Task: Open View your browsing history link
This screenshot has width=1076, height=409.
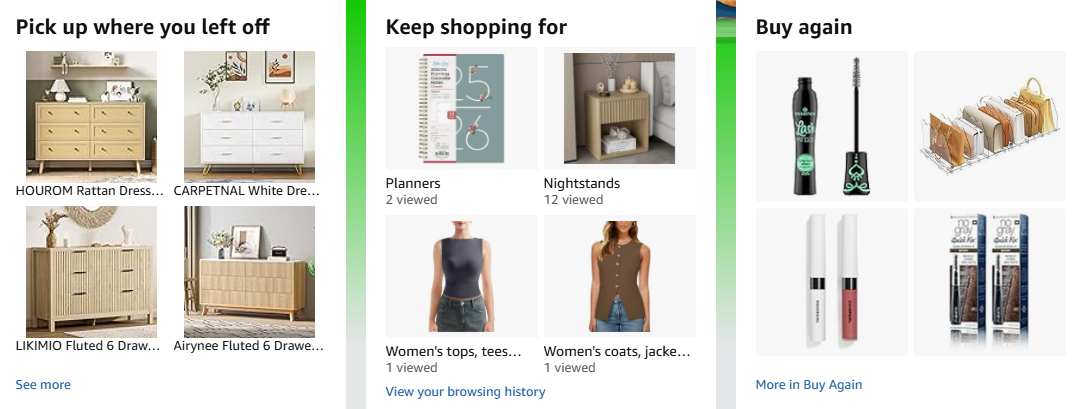Action: tap(465, 392)
